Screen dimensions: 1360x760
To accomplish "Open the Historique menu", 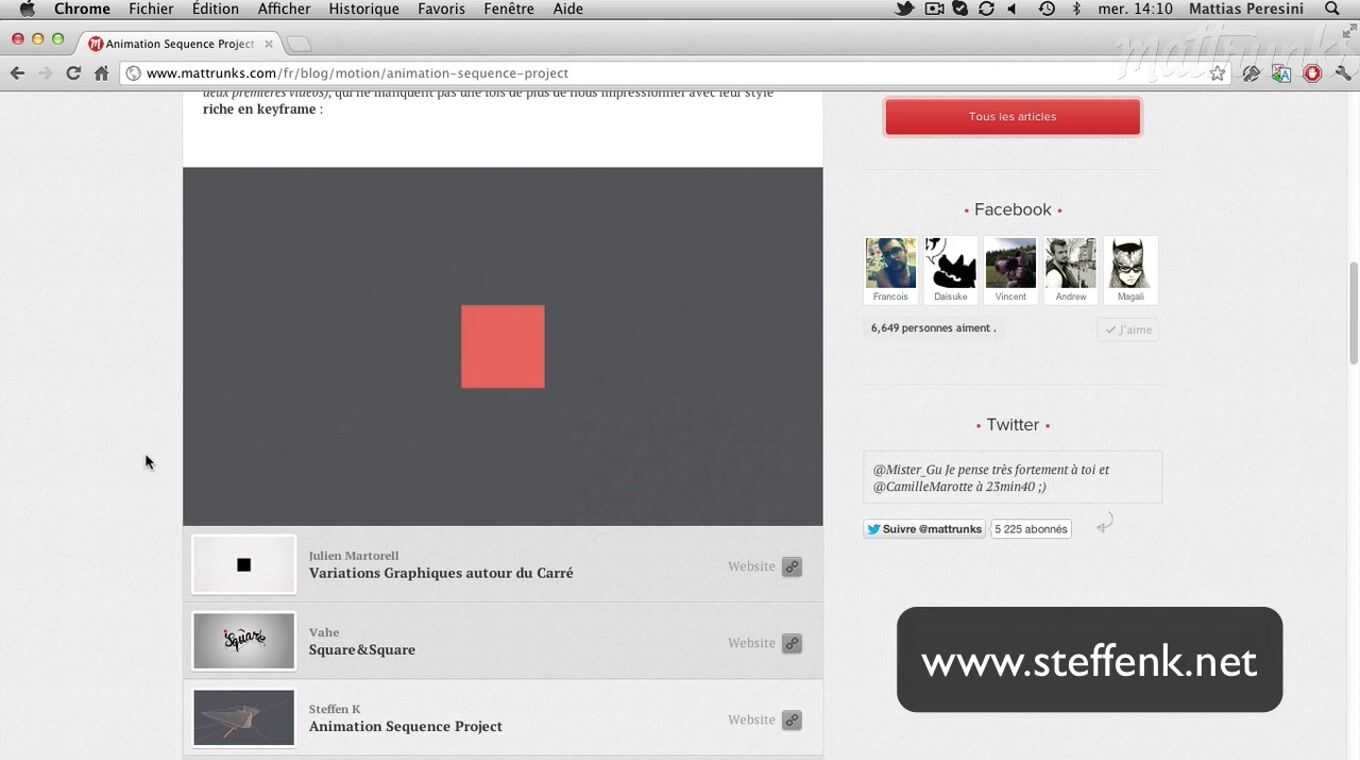I will click(364, 9).
